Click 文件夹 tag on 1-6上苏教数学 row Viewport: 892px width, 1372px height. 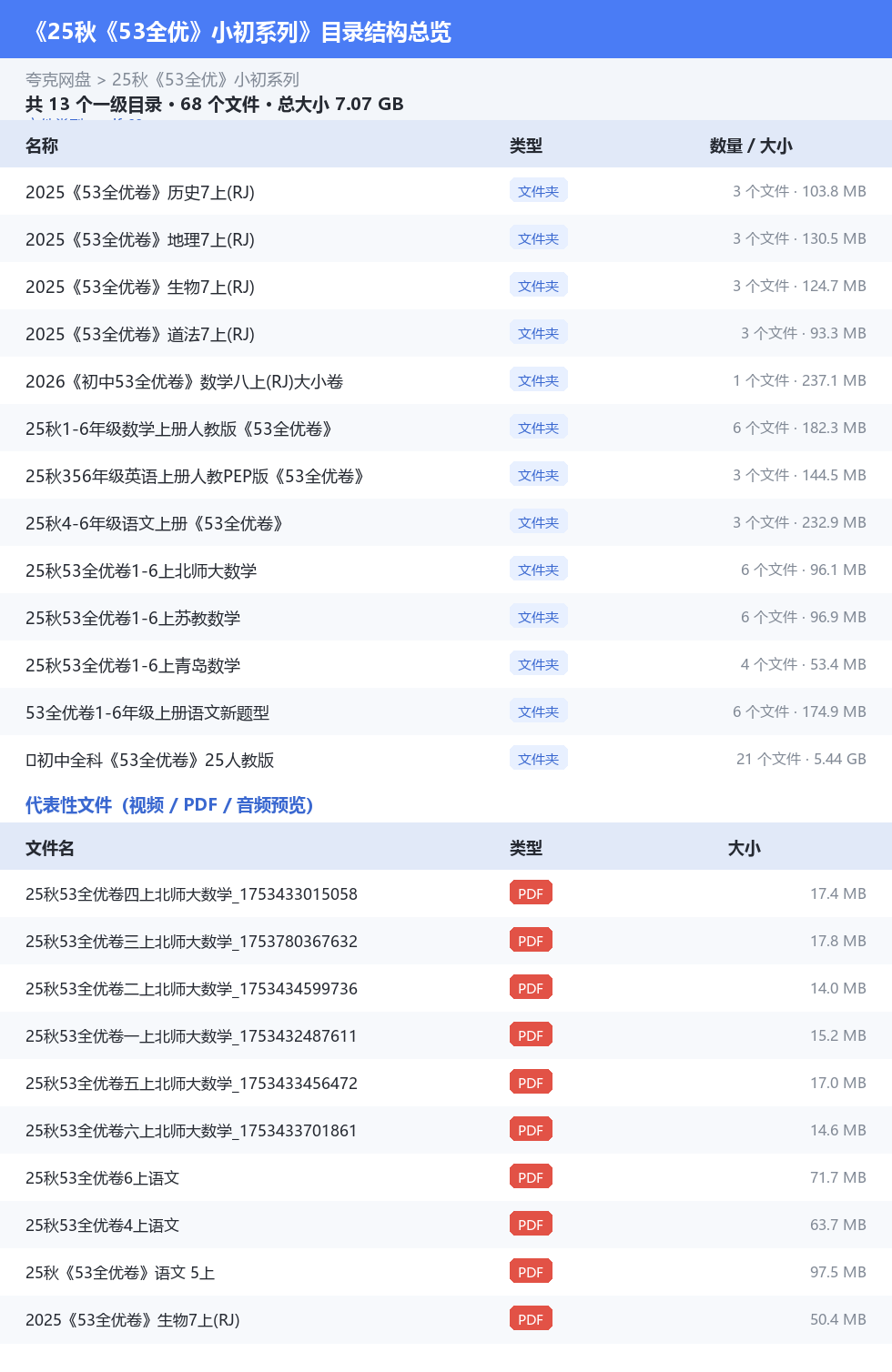539,616
